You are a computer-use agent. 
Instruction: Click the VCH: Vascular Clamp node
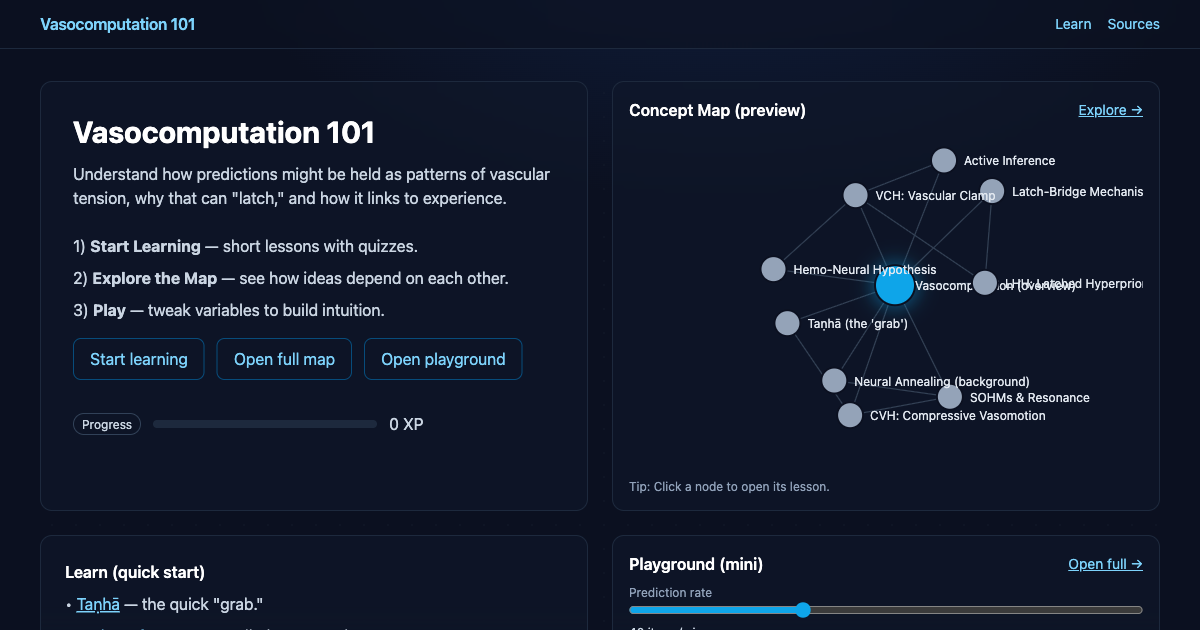click(x=855, y=194)
